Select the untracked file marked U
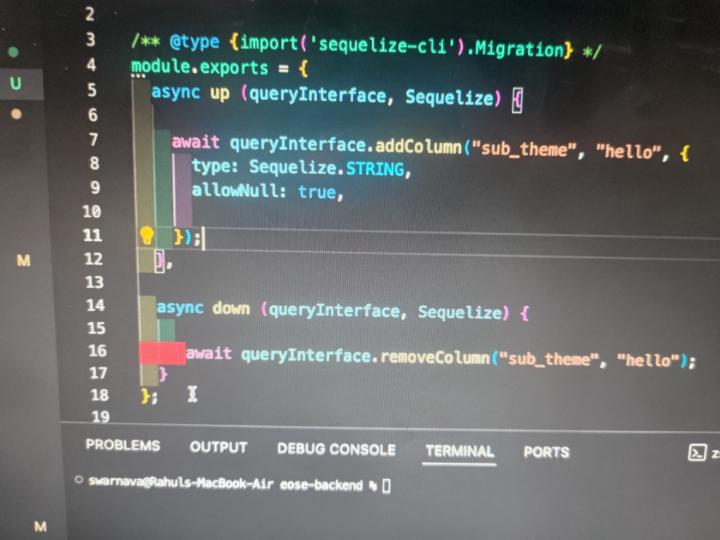The width and height of the screenshot is (720, 540). 16,84
